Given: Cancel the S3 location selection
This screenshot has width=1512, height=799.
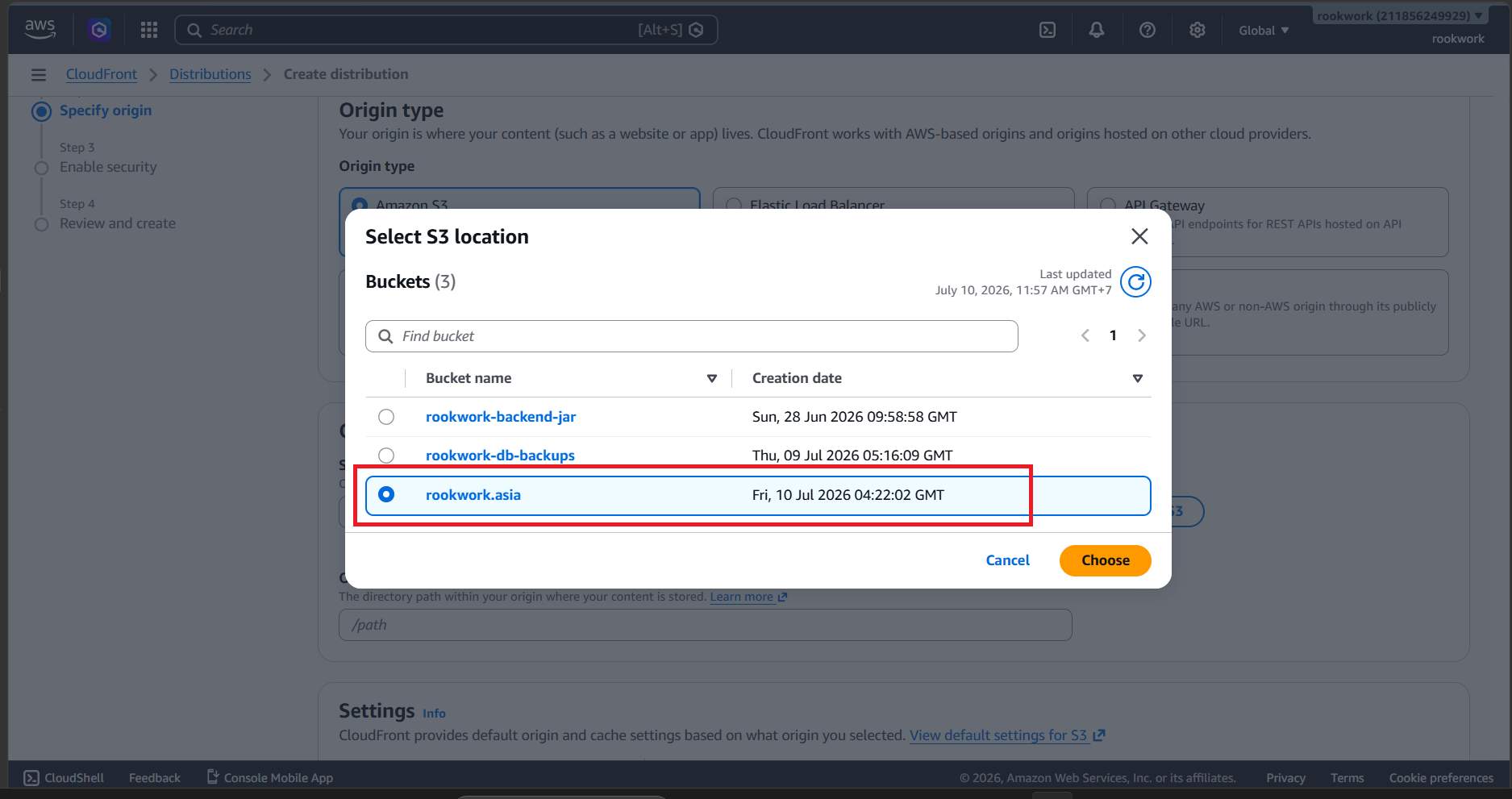Looking at the screenshot, I should click(x=1007, y=560).
